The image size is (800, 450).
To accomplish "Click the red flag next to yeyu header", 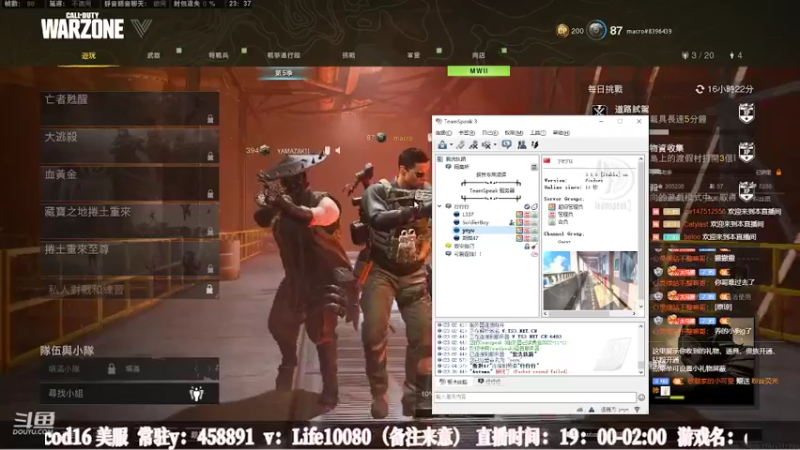I will [x=547, y=161].
